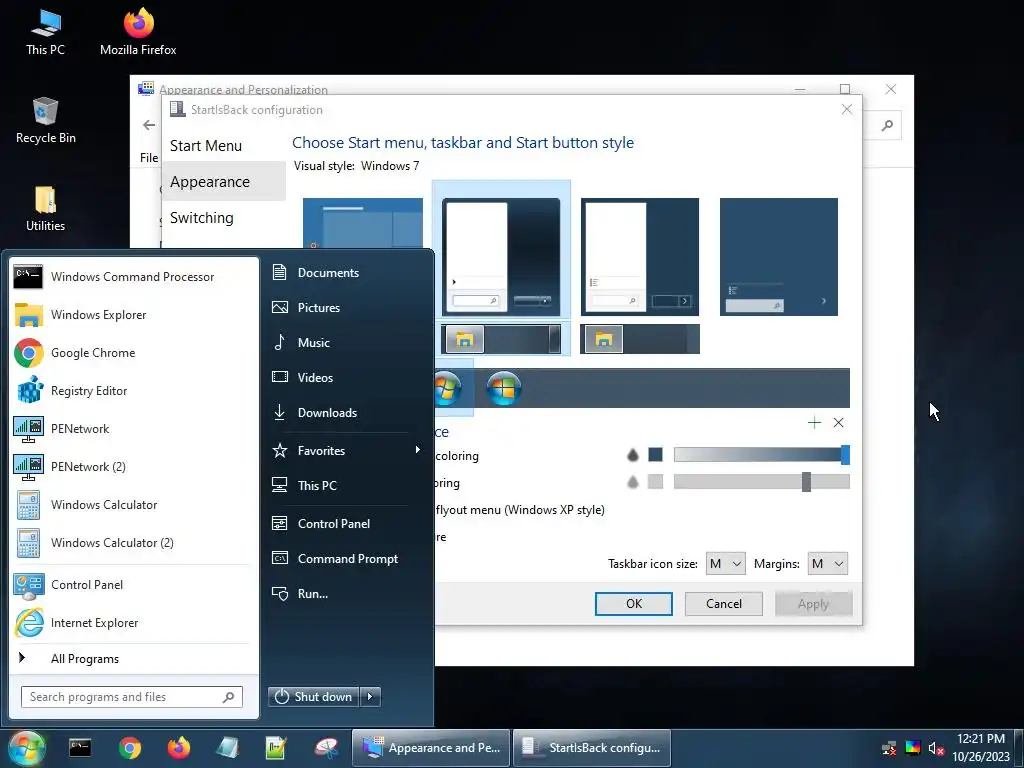
Task: Open Windows Calculator from Start menu
Action: click(133, 504)
